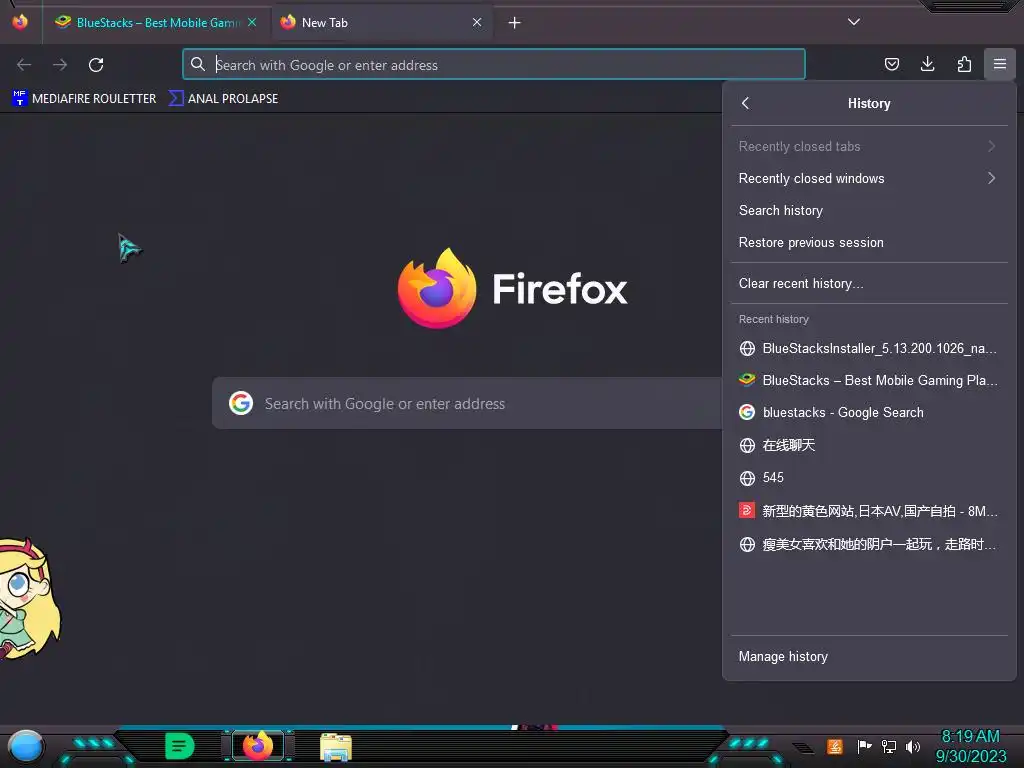Click the orange tray application icon

(835, 746)
